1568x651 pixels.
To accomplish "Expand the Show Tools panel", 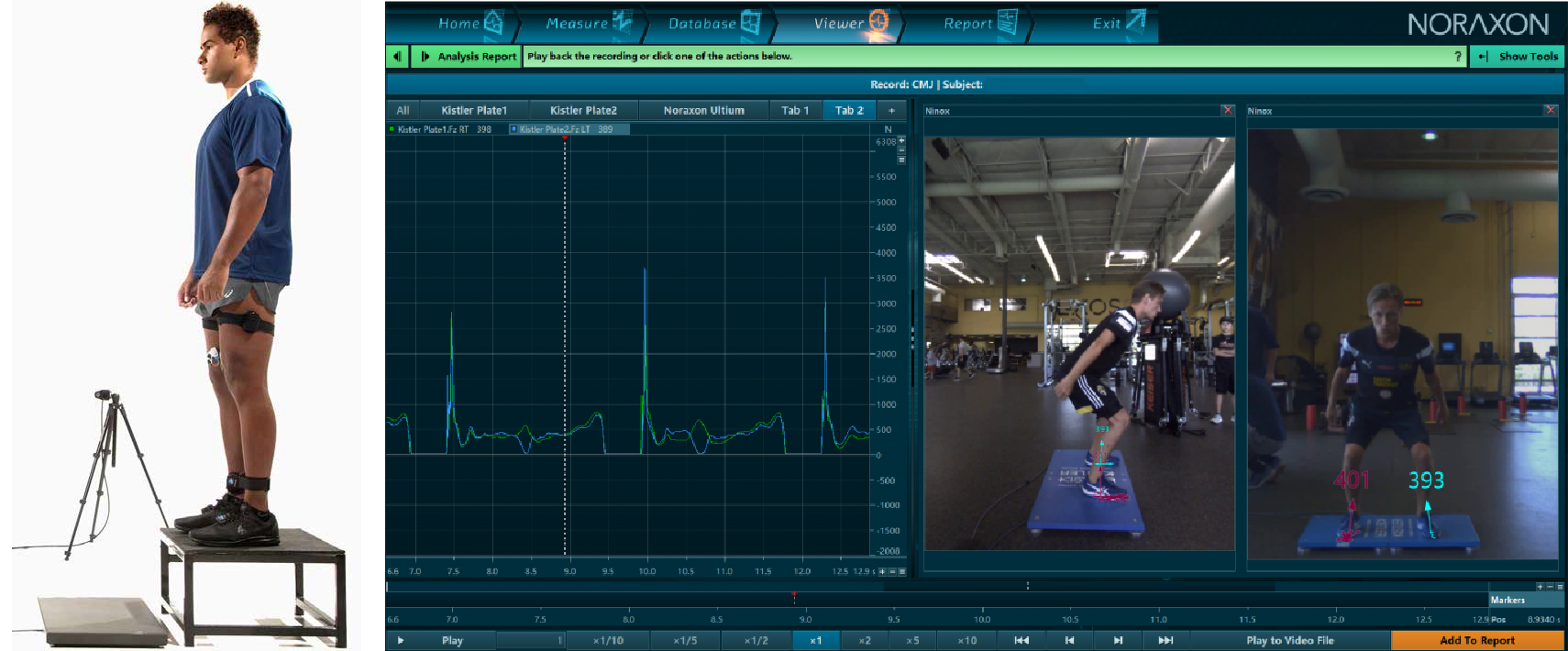I will 1518,56.
